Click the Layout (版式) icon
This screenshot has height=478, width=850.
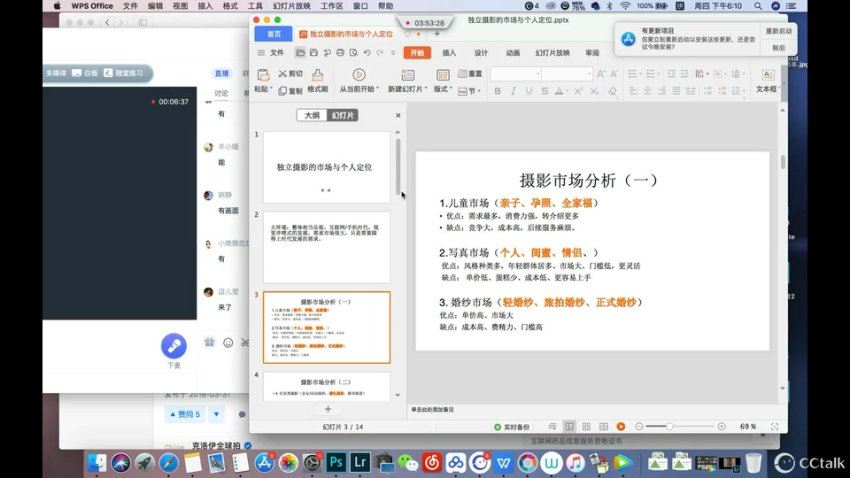click(x=442, y=75)
